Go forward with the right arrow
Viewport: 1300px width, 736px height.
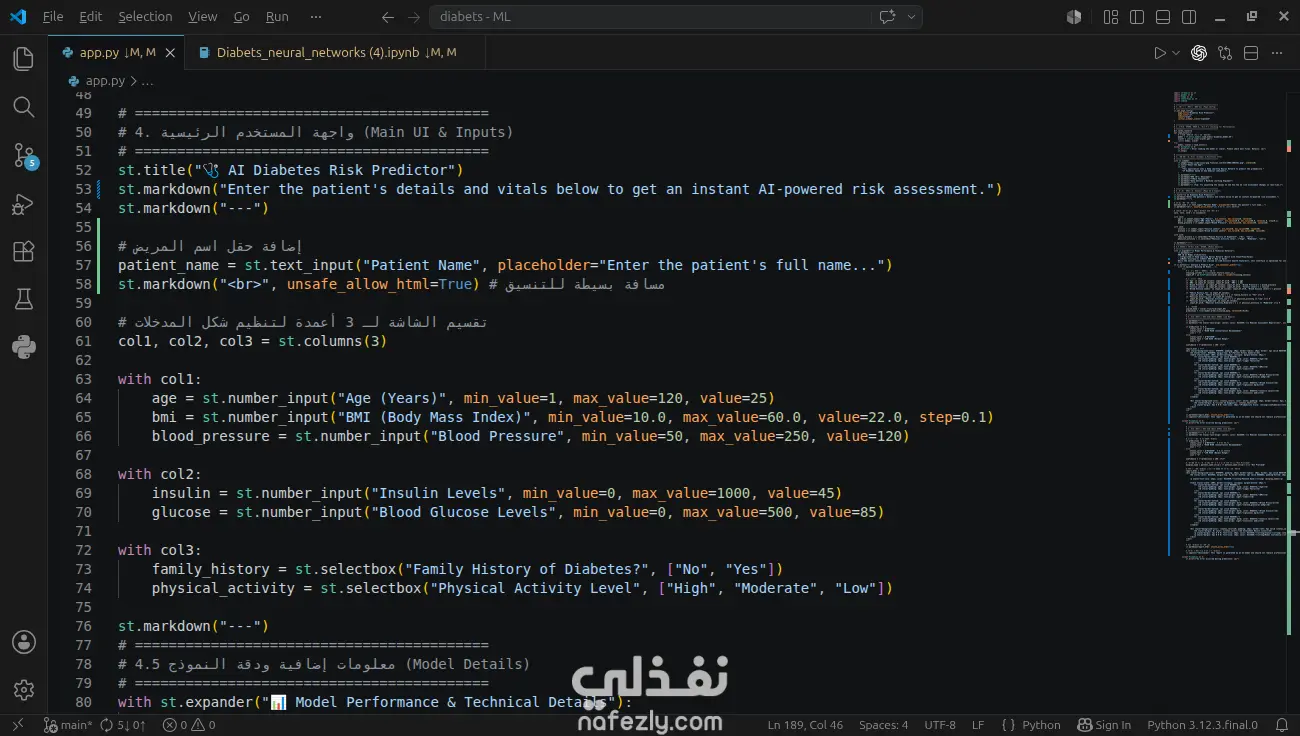click(414, 17)
